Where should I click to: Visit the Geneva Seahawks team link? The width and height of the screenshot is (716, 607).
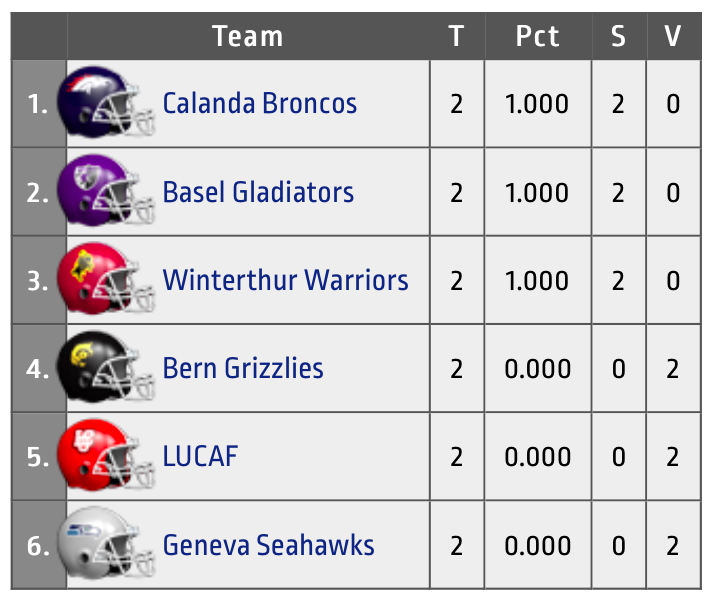point(268,545)
